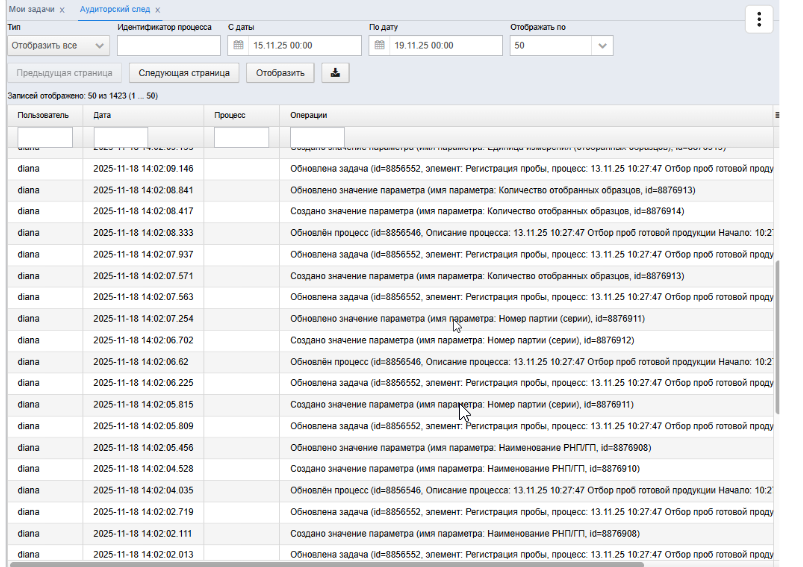Click the vertical scrollbar thumb

click(x=777, y=337)
